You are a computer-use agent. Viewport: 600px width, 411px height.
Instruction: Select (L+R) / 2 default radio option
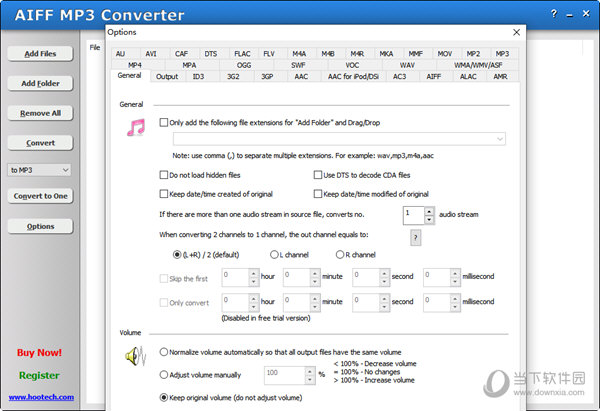(x=177, y=254)
